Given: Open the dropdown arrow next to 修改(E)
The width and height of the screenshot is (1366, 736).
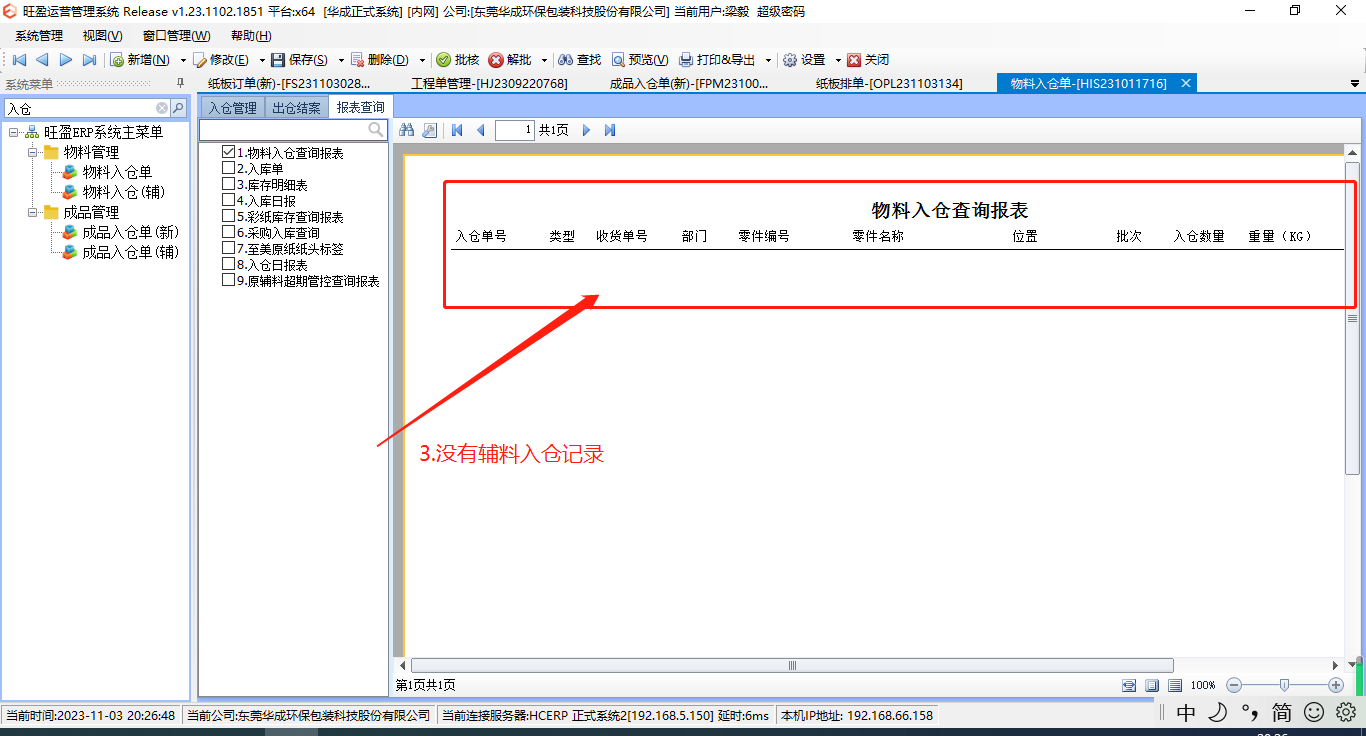Looking at the screenshot, I should coord(262,60).
